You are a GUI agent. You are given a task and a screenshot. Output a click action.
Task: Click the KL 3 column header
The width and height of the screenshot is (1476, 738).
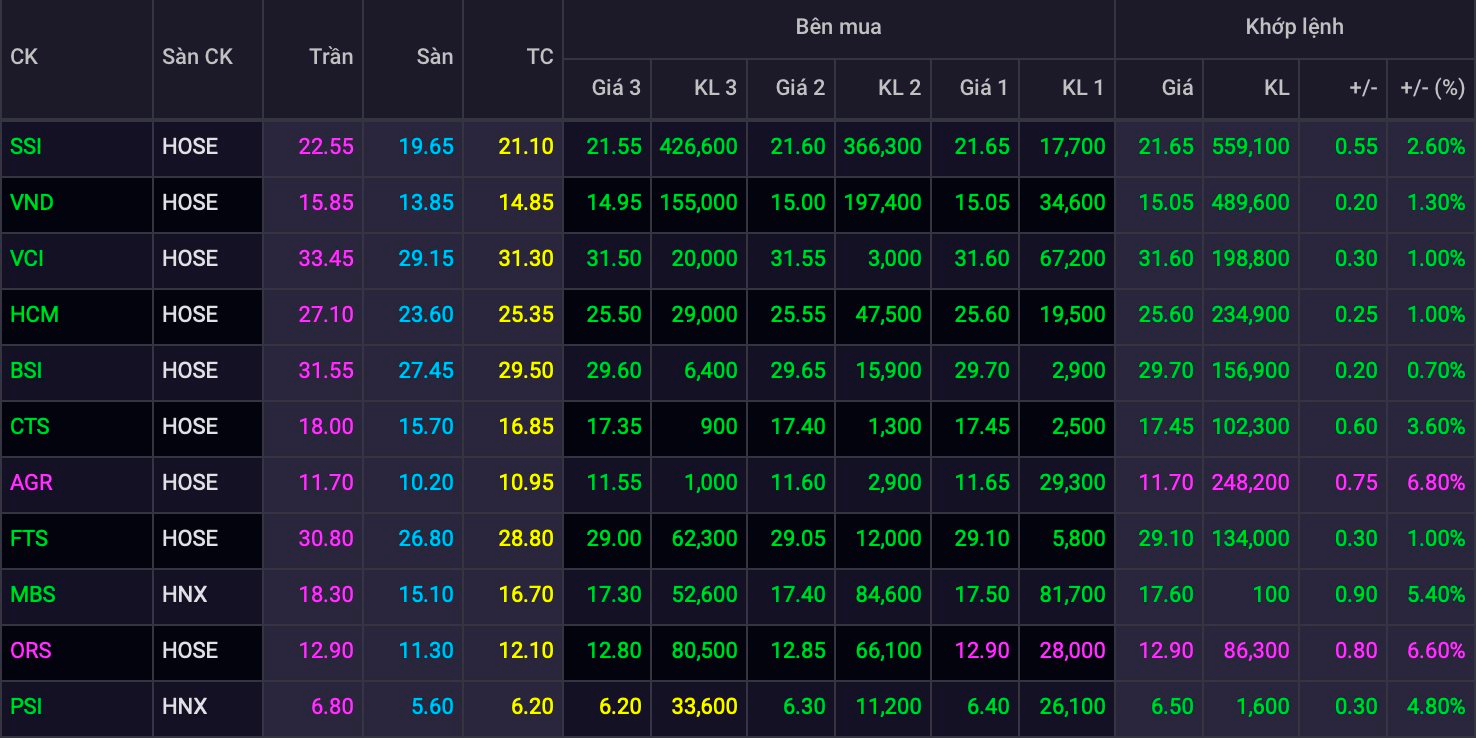pyautogui.click(x=715, y=88)
